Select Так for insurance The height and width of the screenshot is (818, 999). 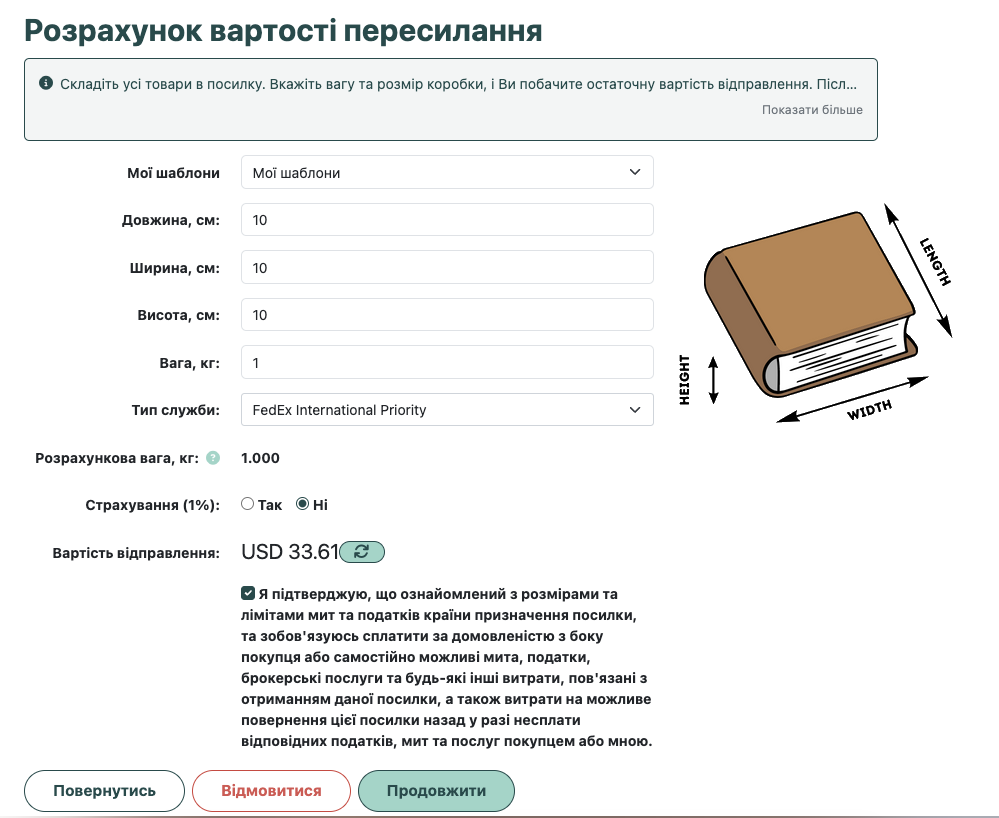click(247, 504)
